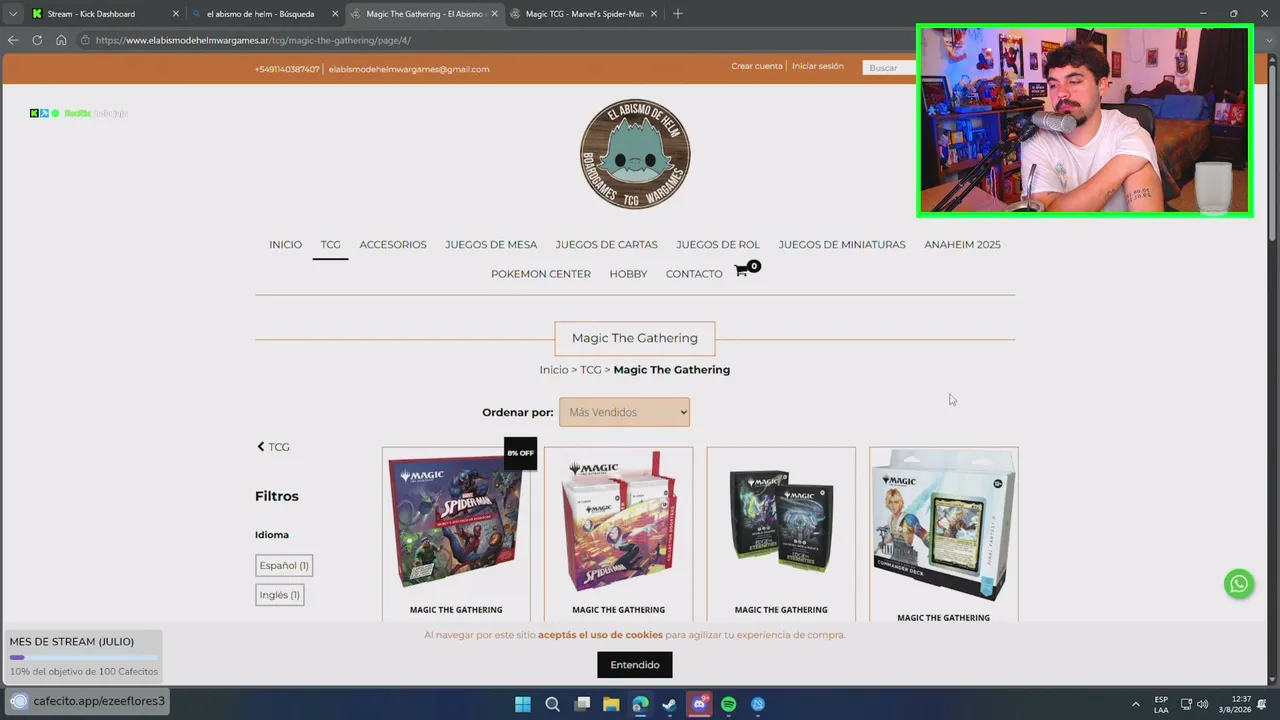Viewport: 1280px width, 720px height.
Task: Click the browser address bar URL
Action: point(253,40)
